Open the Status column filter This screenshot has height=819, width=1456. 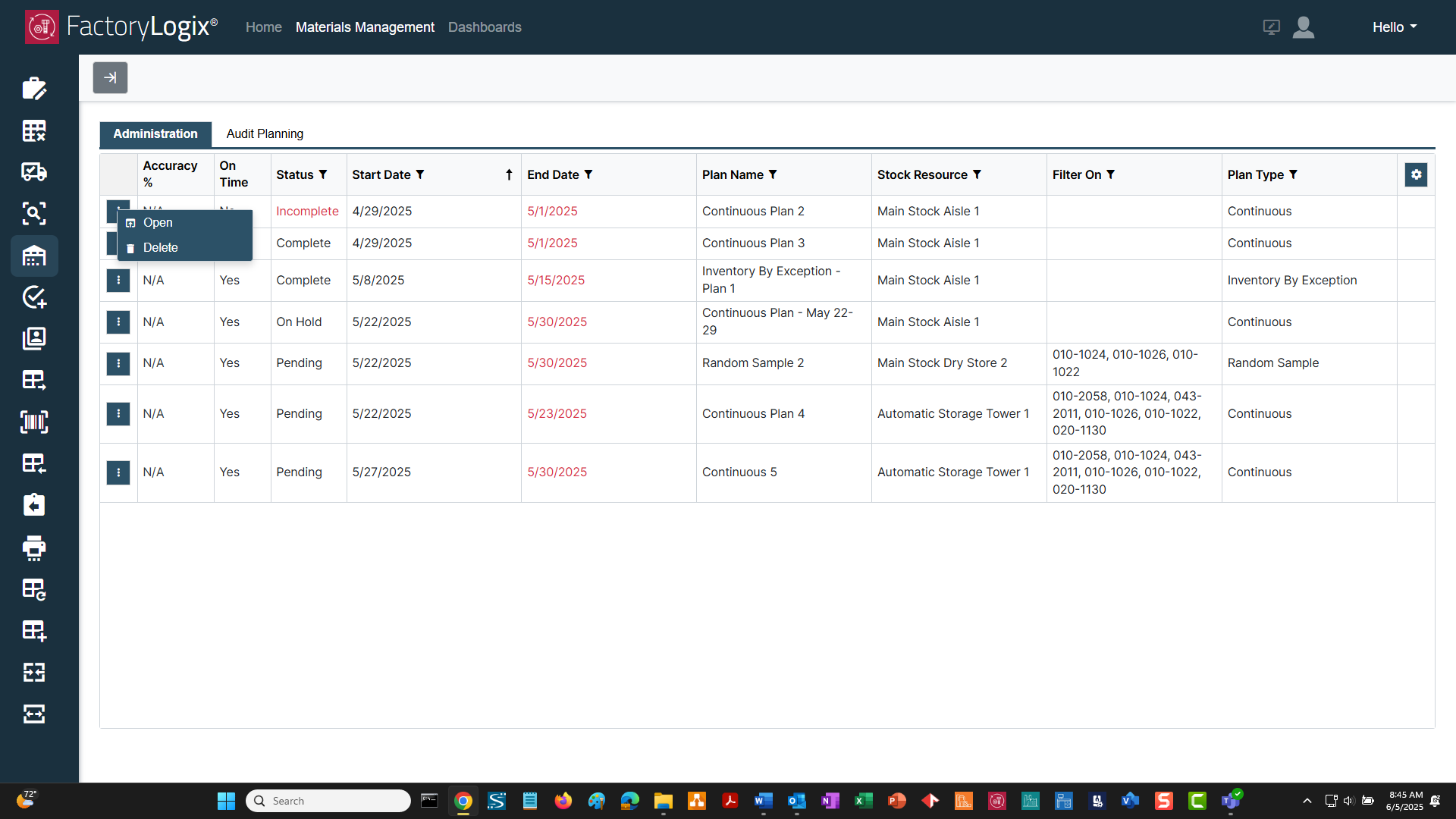point(323,174)
